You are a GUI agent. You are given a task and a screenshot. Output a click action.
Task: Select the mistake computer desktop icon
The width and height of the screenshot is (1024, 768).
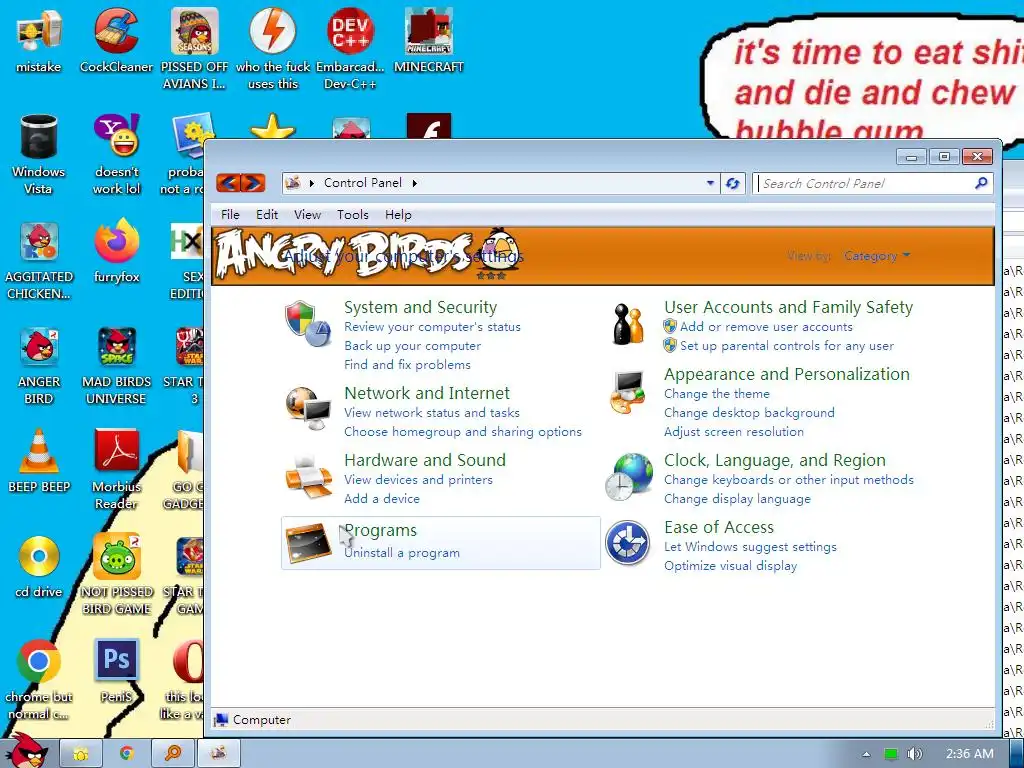pyautogui.click(x=39, y=31)
